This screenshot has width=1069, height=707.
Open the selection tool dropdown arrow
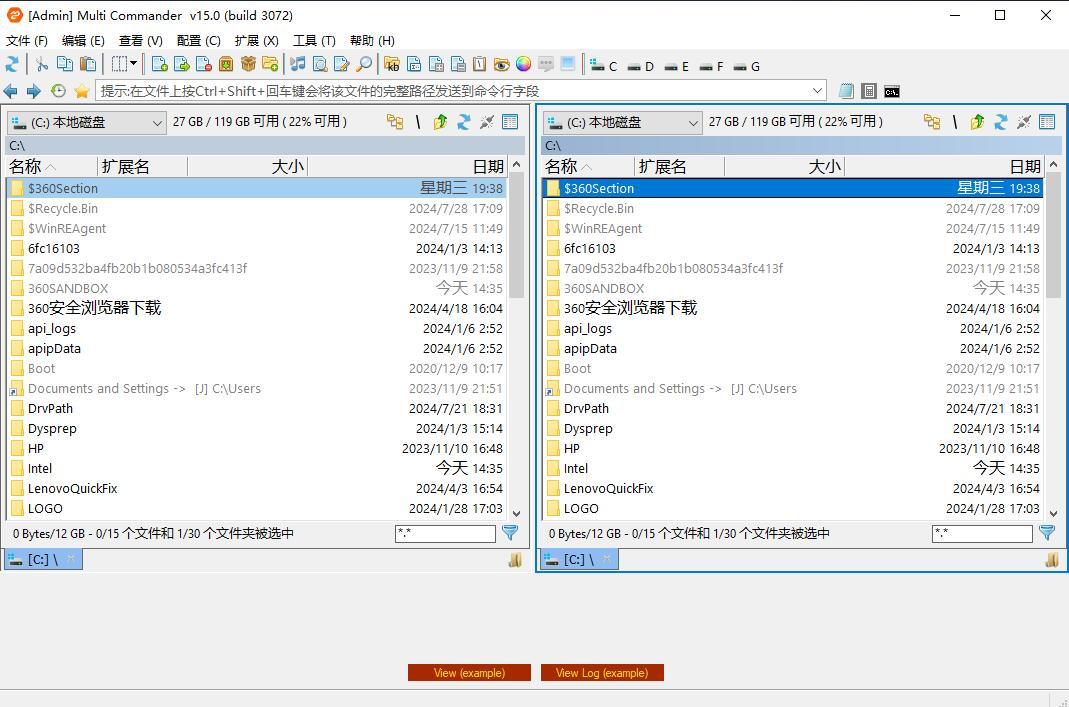coord(133,64)
